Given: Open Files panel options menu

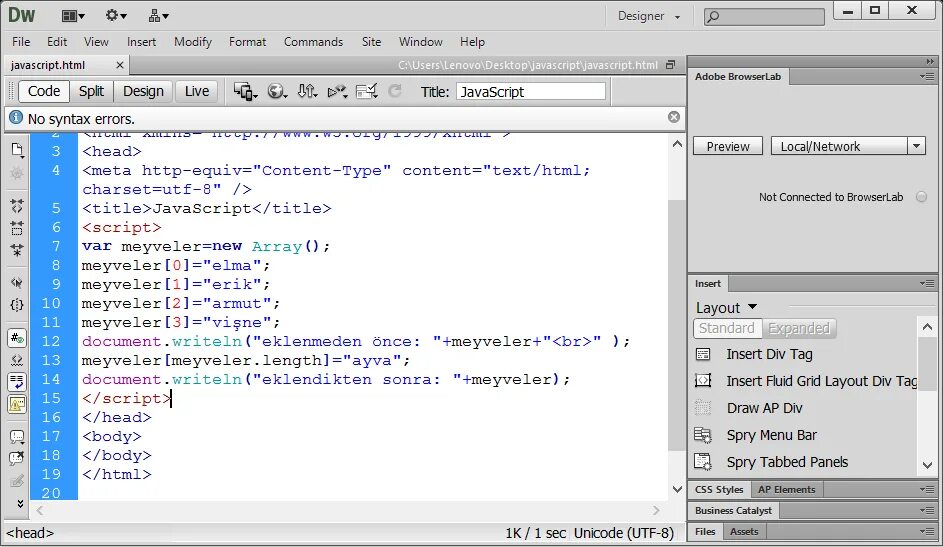Looking at the screenshot, I should (927, 532).
